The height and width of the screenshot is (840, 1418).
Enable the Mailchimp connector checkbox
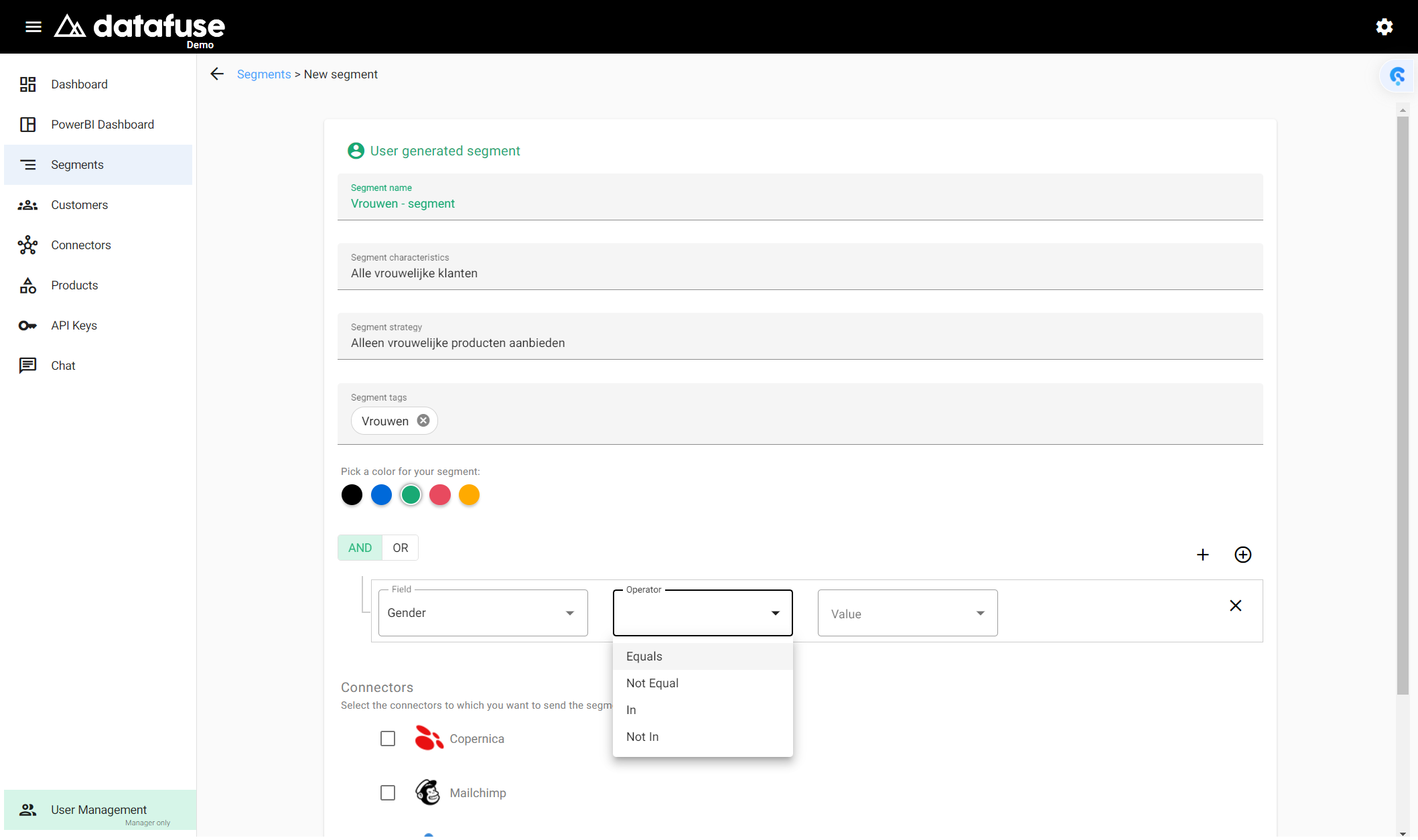click(388, 792)
